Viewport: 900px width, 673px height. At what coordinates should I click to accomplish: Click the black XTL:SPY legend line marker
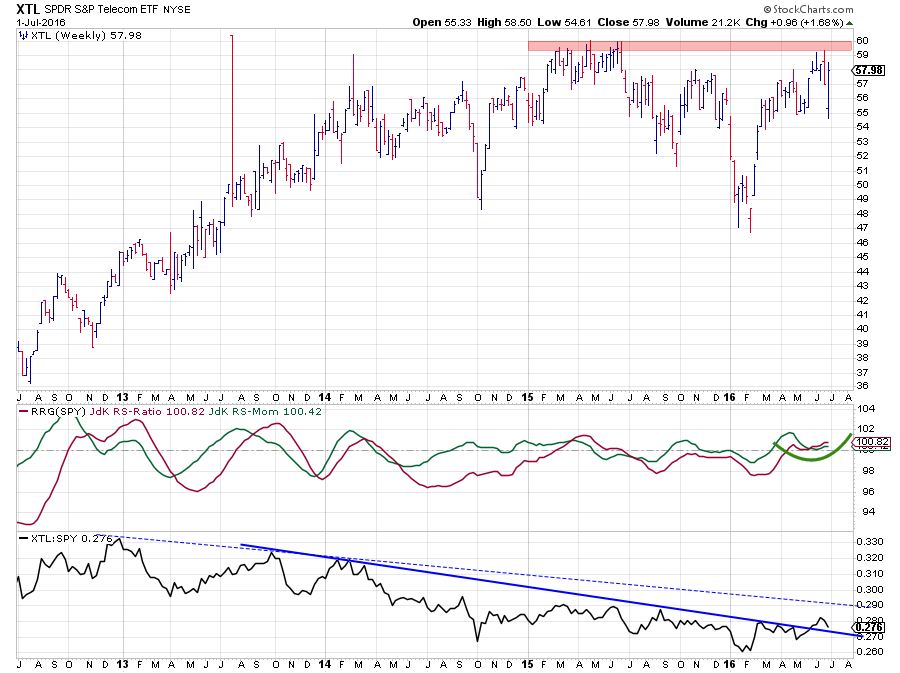point(23,539)
